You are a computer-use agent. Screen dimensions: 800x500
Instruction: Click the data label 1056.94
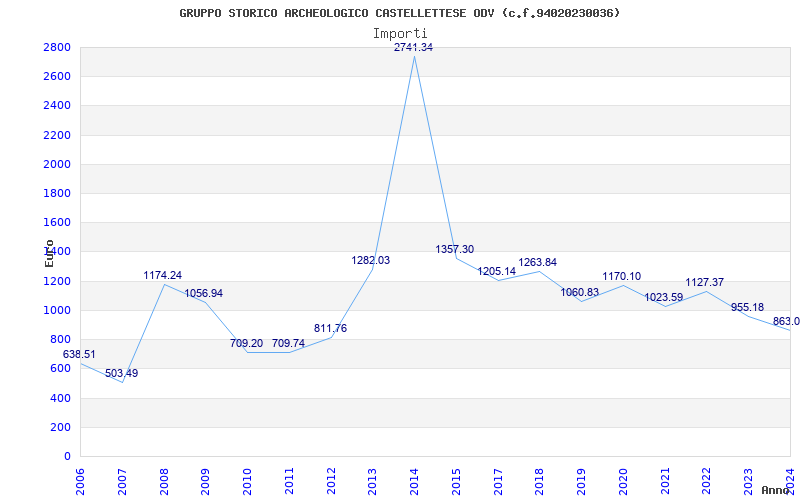[x=204, y=293]
